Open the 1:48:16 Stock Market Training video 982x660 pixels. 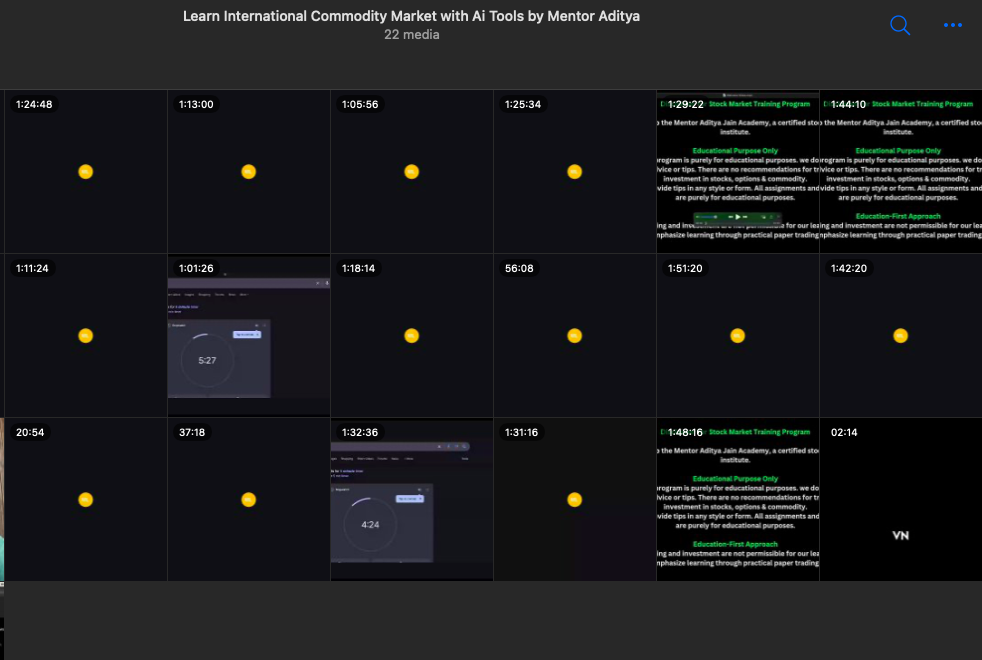[737, 500]
